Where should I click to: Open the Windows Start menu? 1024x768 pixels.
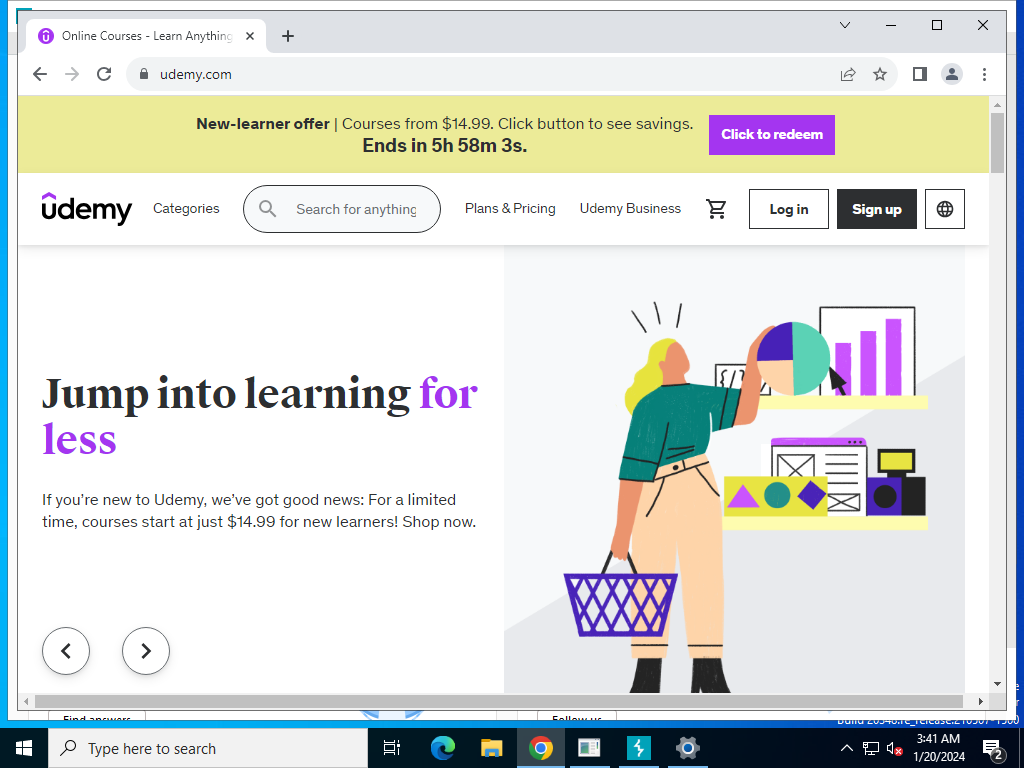point(24,748)
